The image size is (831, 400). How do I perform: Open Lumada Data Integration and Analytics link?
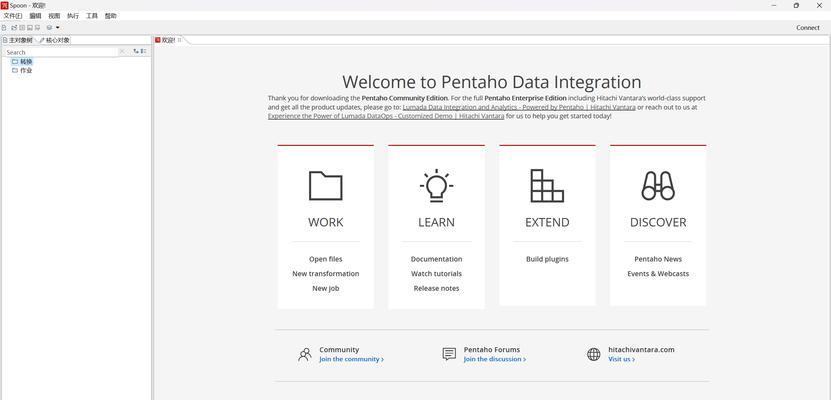519,107
